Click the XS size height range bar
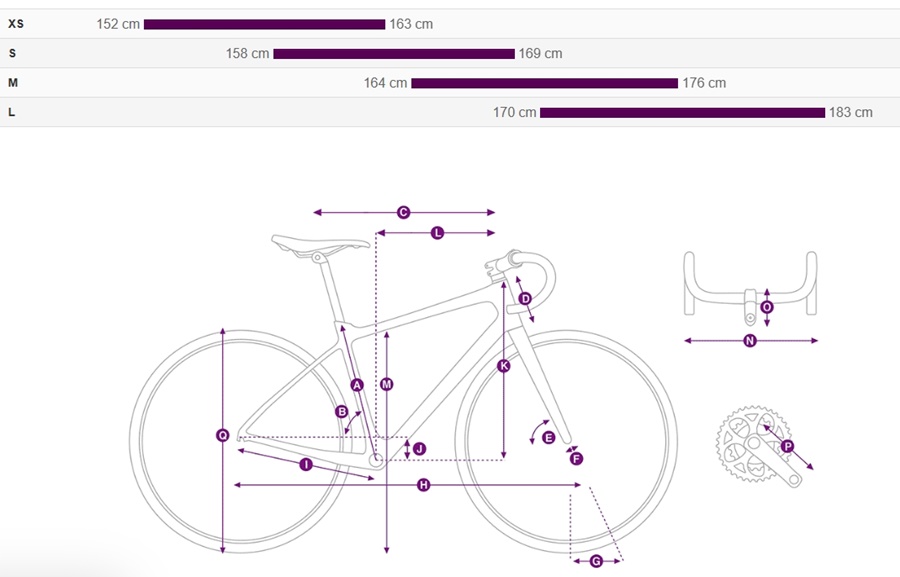900x577 pixels. click(x=264, y=24)
